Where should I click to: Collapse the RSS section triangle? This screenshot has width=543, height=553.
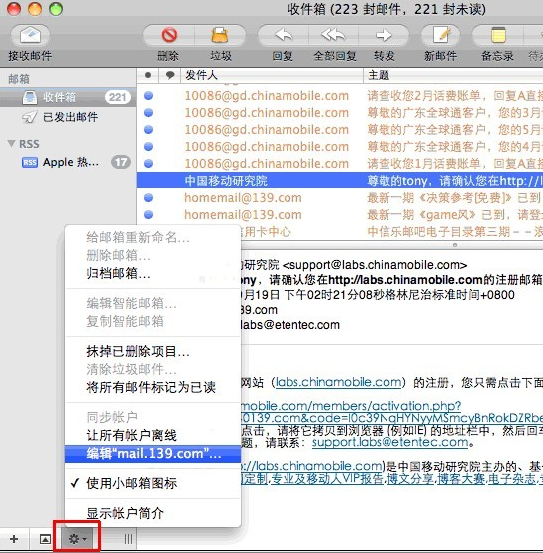coord(11,144)
